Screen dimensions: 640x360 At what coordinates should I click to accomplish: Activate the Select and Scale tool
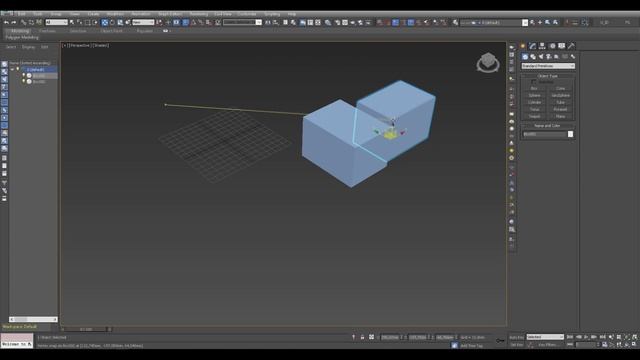[x=120, y=22]
